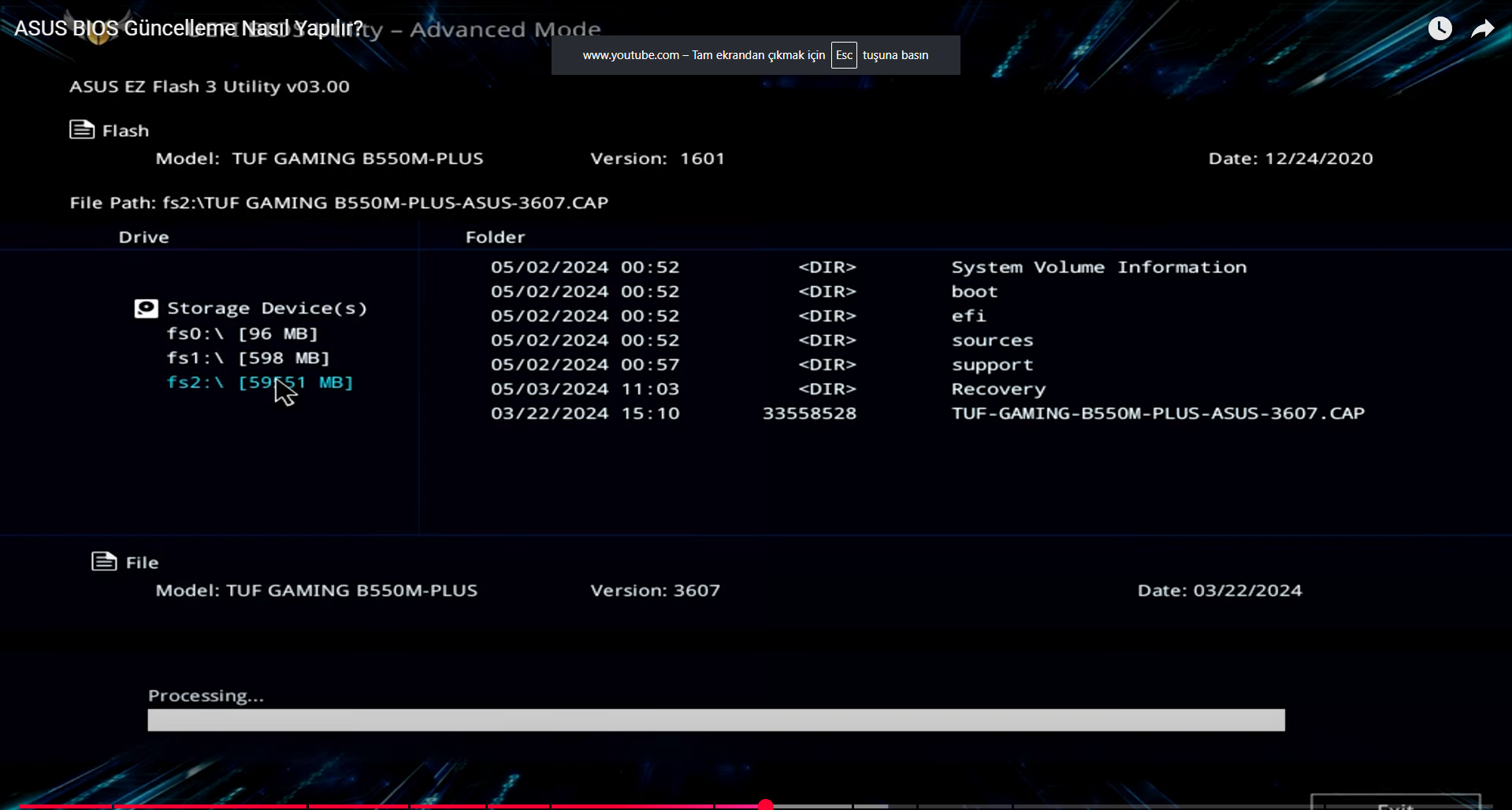Click the Date: 03/22/2024 text
The width and height of the screenshot is (1512, 810).
click(1220, 590)
